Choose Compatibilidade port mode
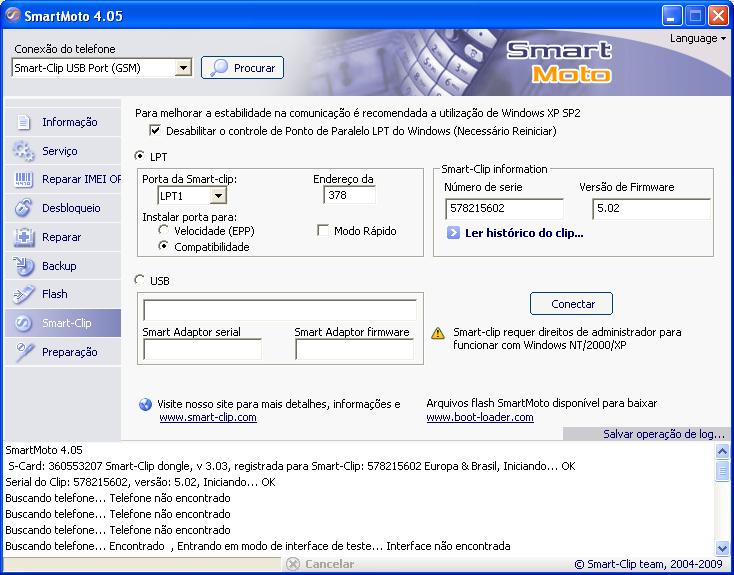This screenshot has height=575, width=734. click(163, 246)
